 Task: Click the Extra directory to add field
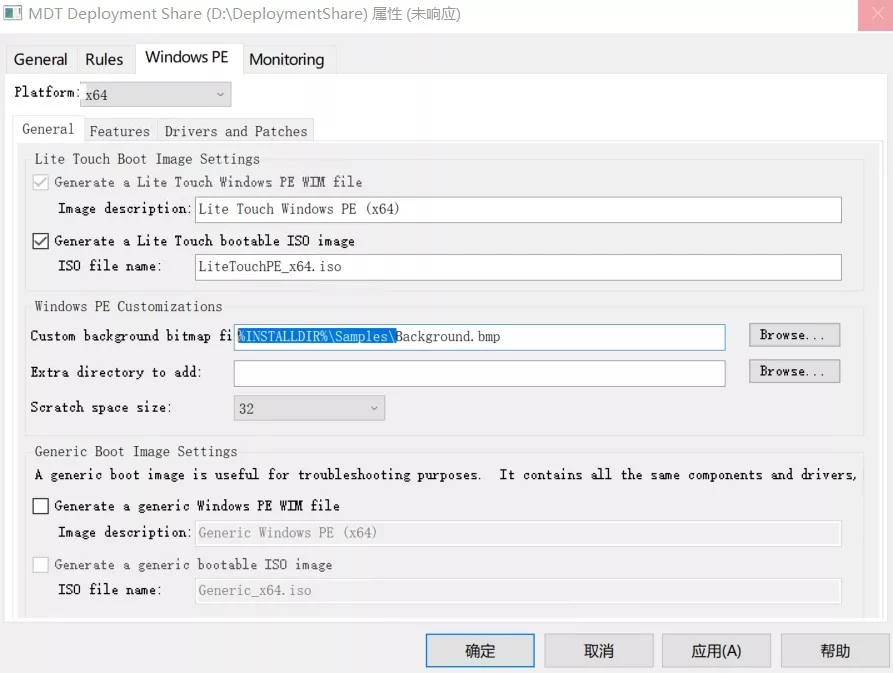pyautogui.click(x=479, y=373)
